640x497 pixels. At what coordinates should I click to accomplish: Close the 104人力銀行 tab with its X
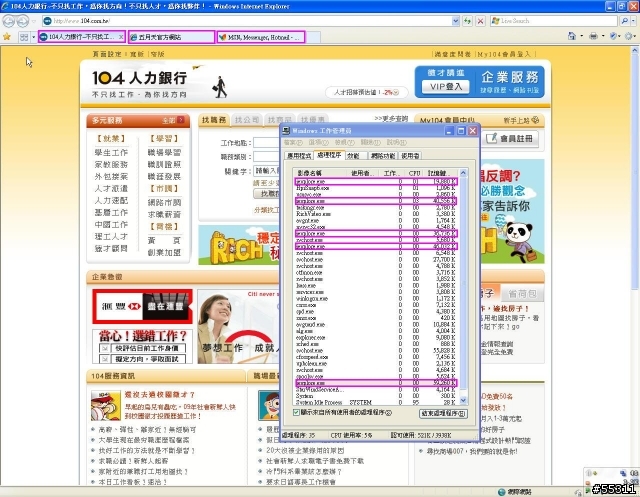click(121, 37)
